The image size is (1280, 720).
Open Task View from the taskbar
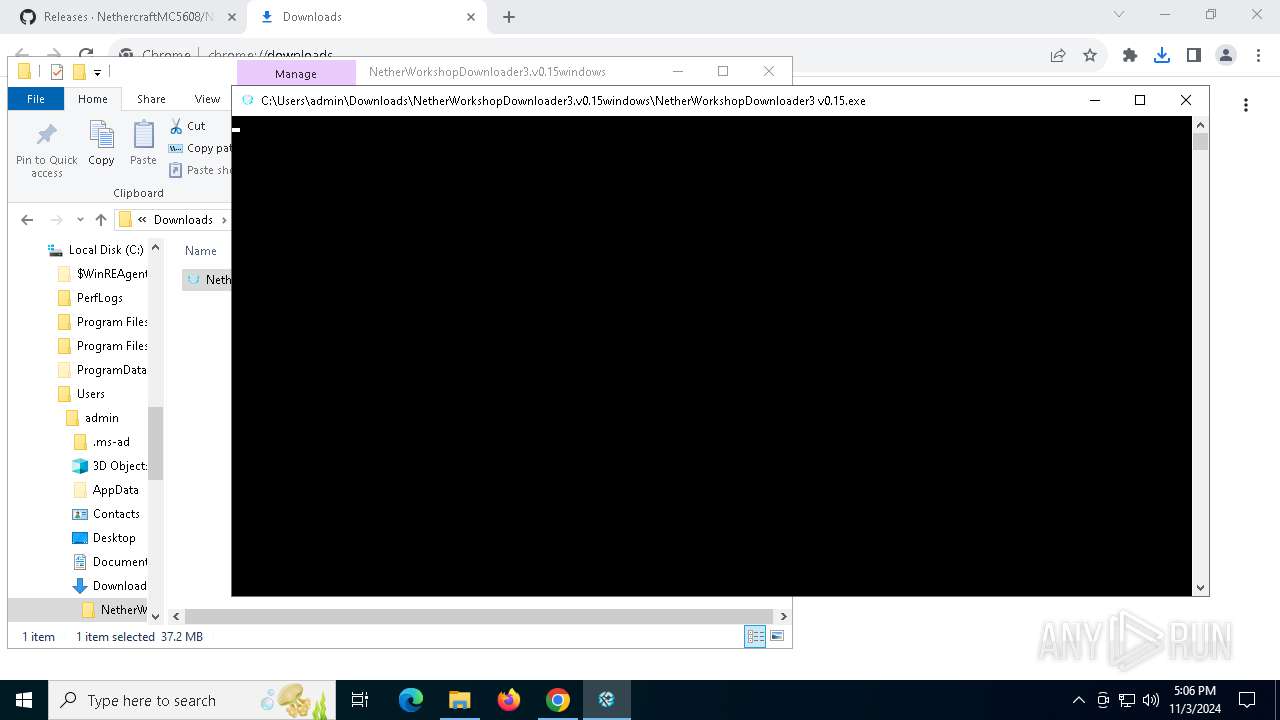[x=360, y=700]
